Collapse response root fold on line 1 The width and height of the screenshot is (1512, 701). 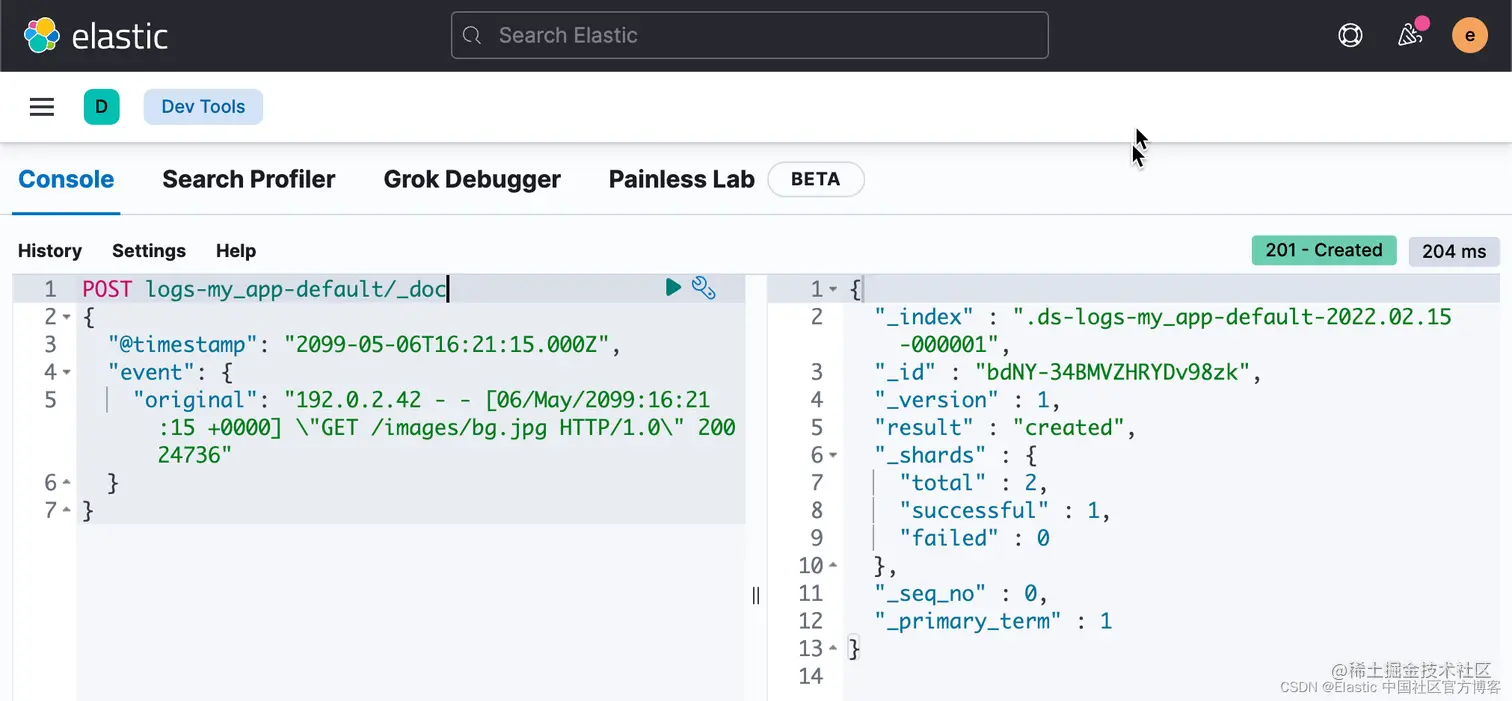(833, 290)
